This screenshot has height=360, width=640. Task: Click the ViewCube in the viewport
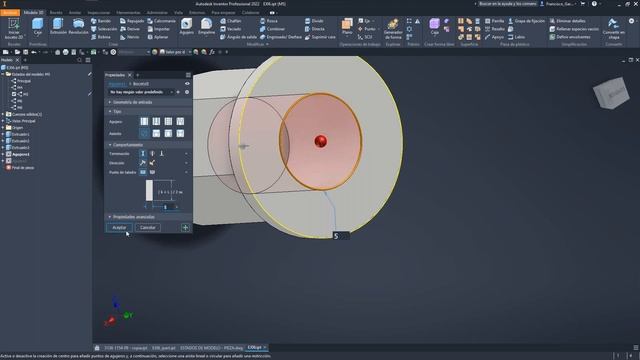click(x=611, y=93)
